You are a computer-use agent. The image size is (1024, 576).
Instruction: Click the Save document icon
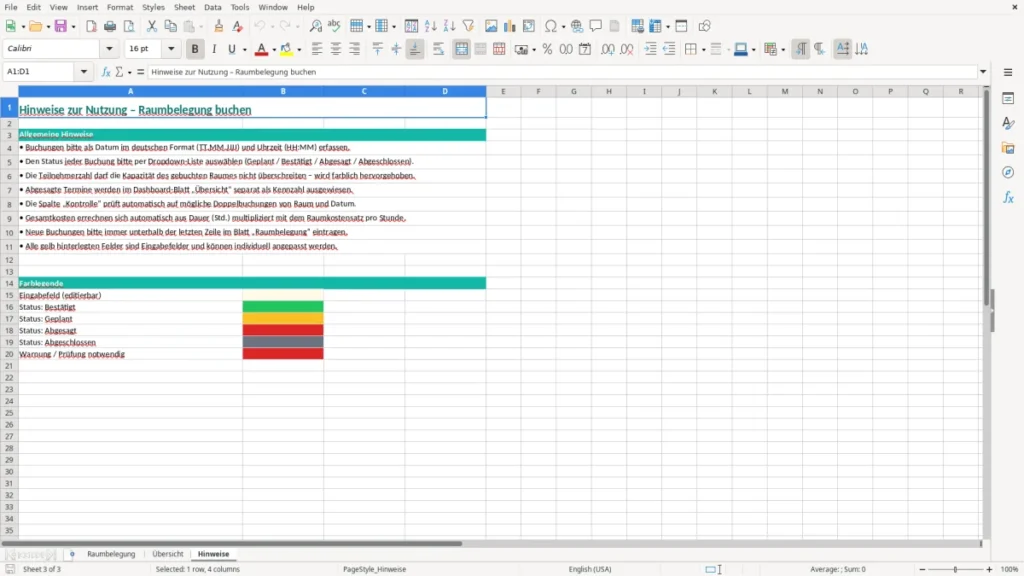coord(61,26)
